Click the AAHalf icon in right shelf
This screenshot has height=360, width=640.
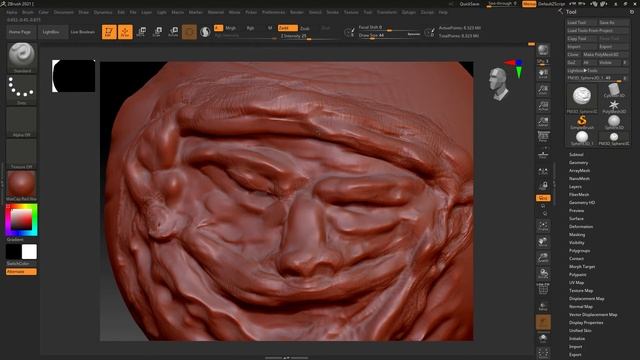(543, 122)
